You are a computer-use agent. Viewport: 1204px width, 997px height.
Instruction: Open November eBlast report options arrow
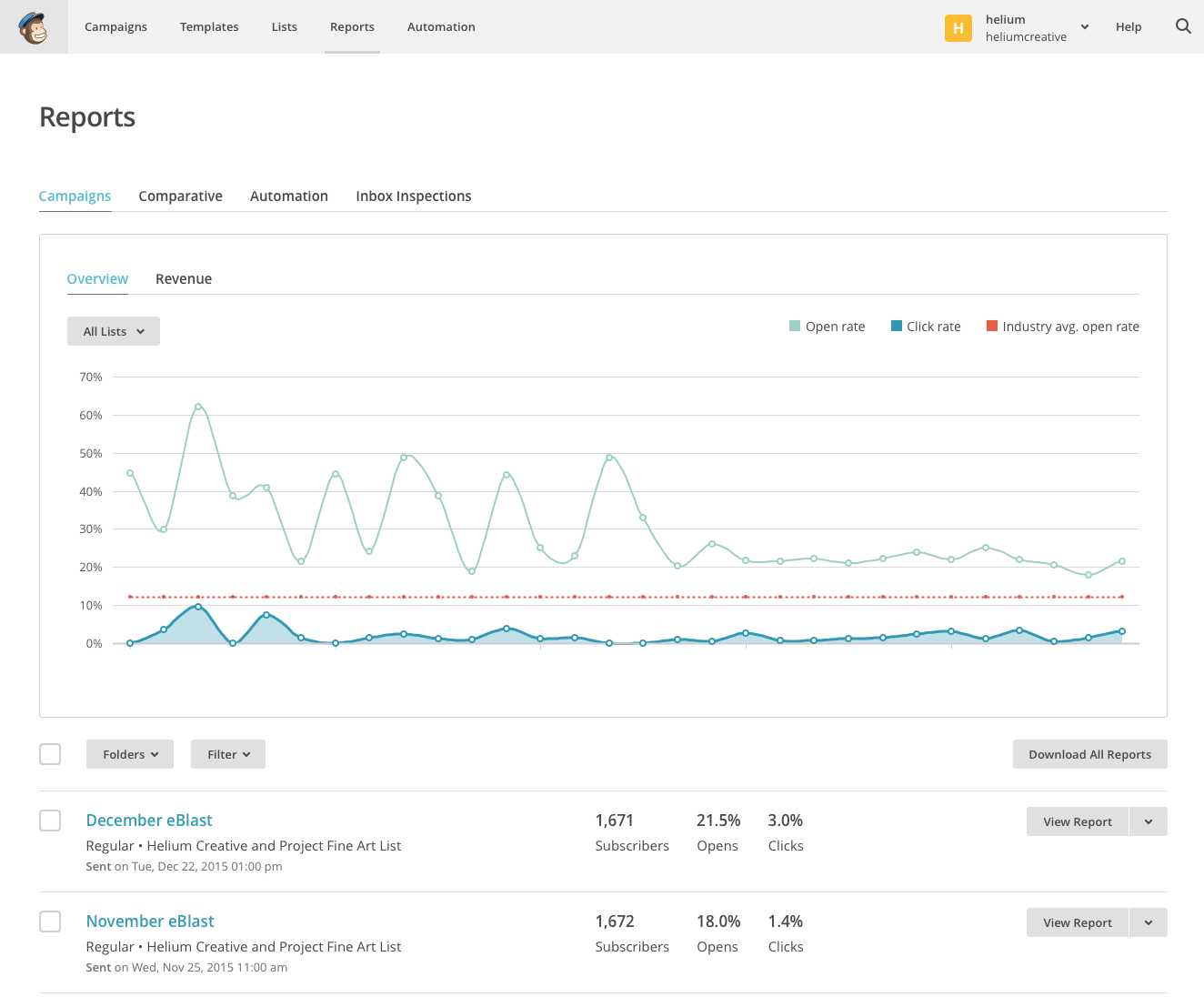point(1149,922)
